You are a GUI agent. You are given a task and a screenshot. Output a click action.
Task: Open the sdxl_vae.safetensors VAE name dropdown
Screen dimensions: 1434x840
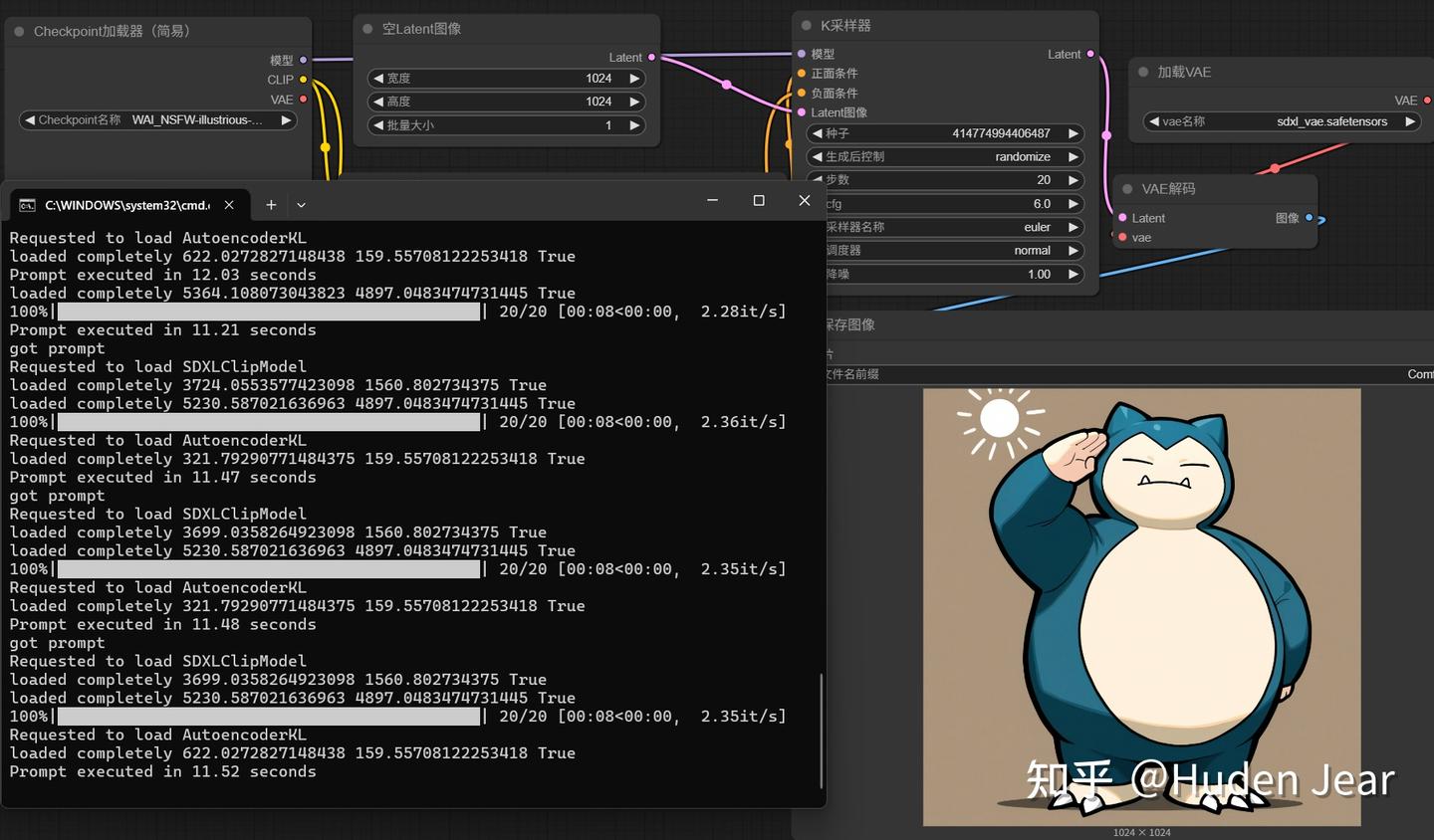1282,121
